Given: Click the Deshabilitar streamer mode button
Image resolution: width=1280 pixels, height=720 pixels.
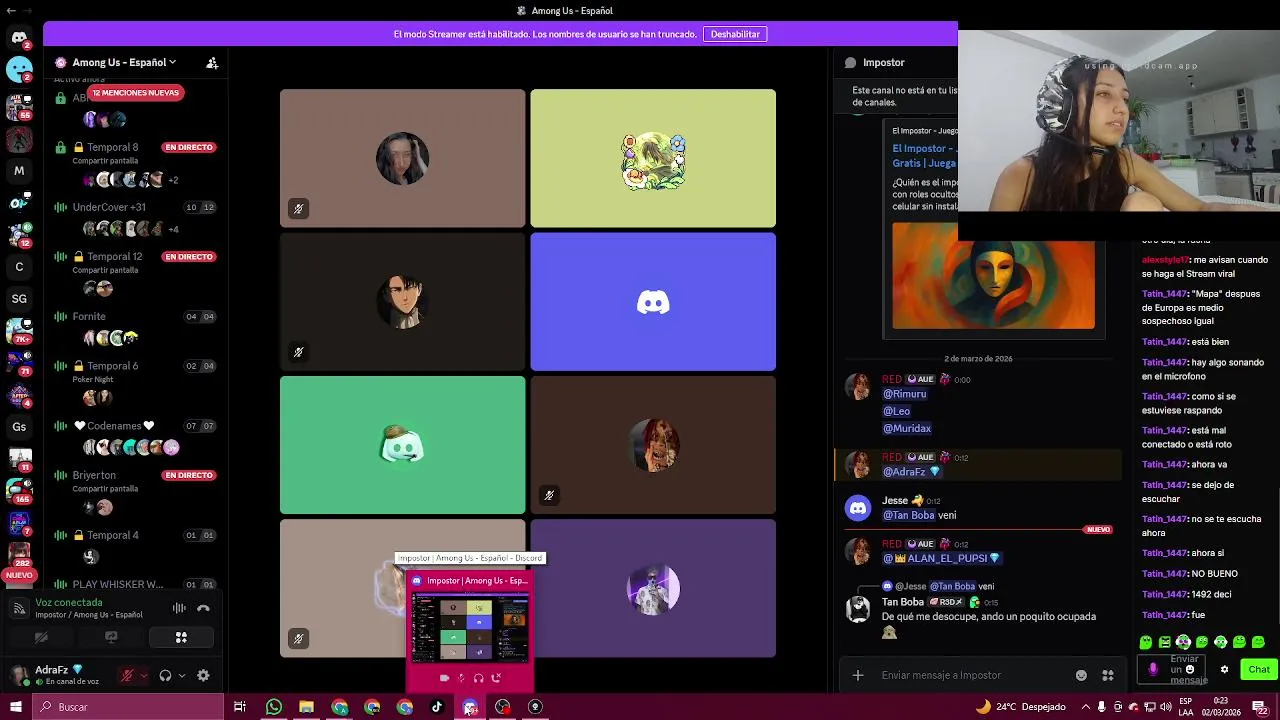Looking at the screenshot, I should 735,34.
